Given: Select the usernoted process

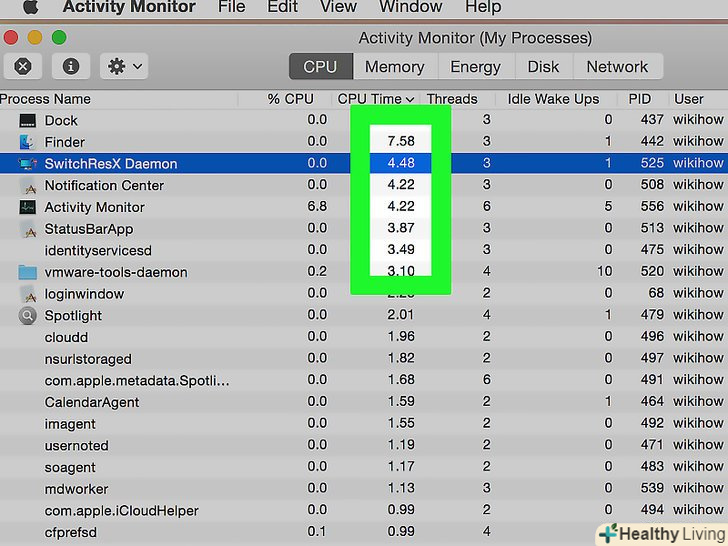Looking at the screenshot, I should click(77, 446).
